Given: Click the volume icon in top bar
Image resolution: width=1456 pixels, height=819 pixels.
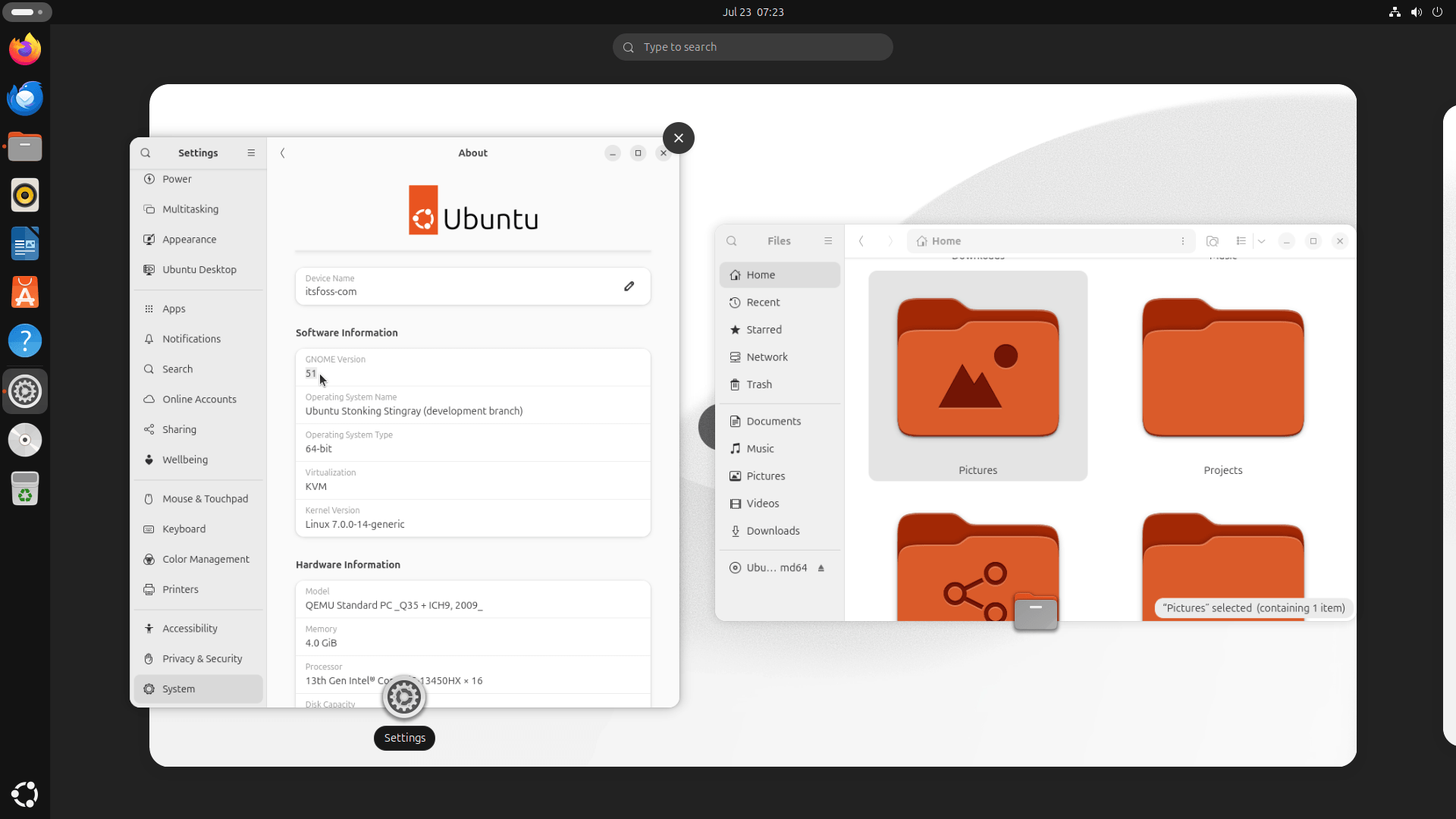Looking at the screenshot, I should coord(1416,12).
